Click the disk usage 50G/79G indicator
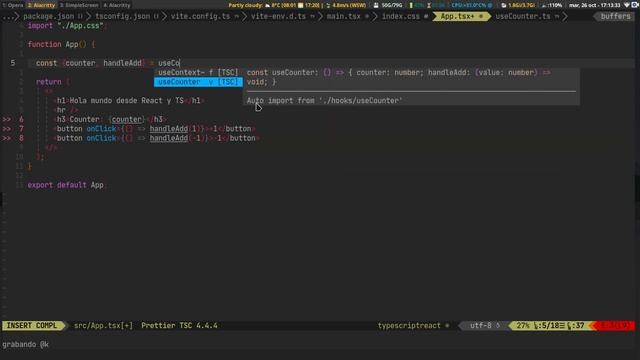 click(x=388, y=5)
